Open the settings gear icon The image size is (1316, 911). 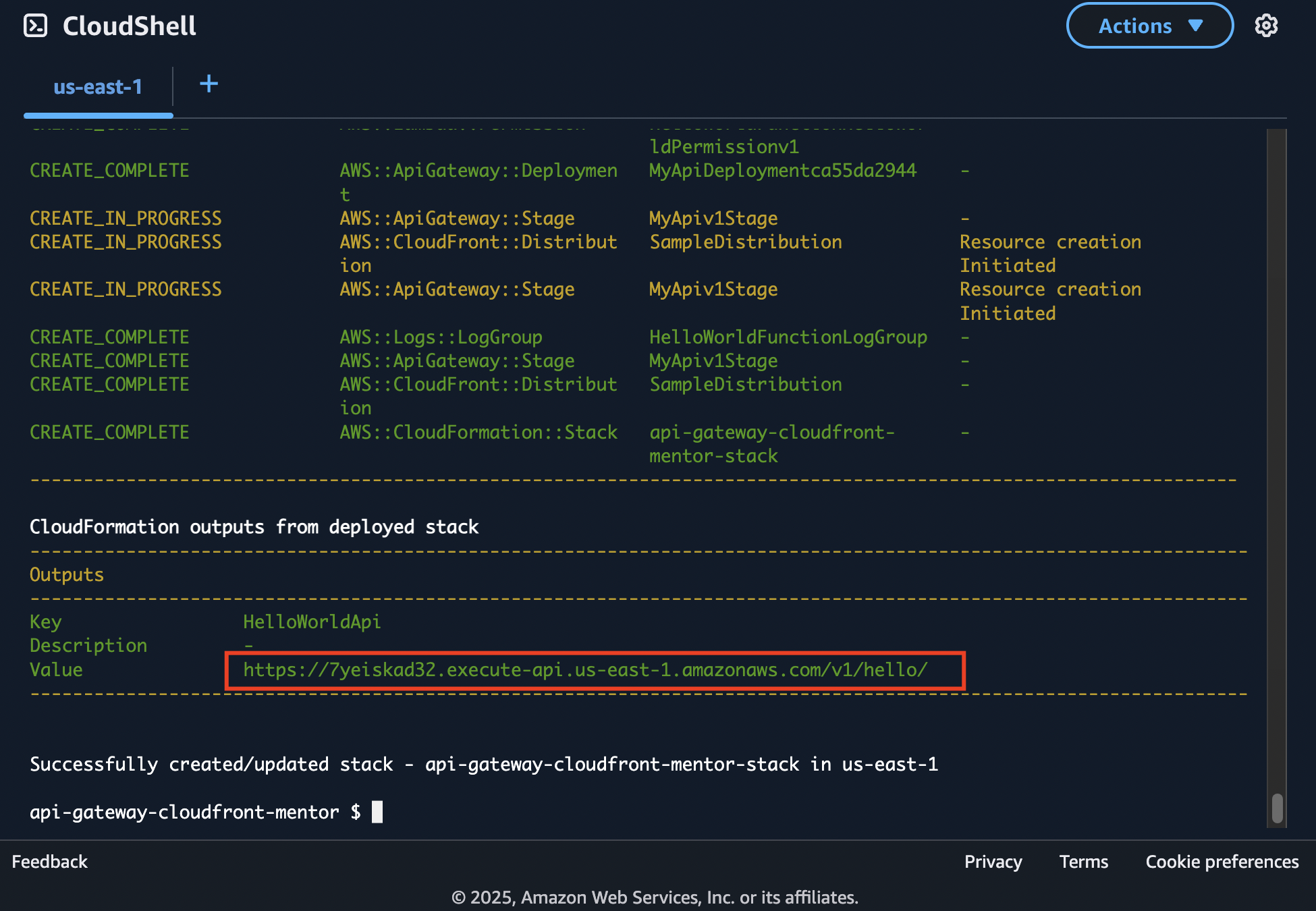click(x=1266, y=26)
